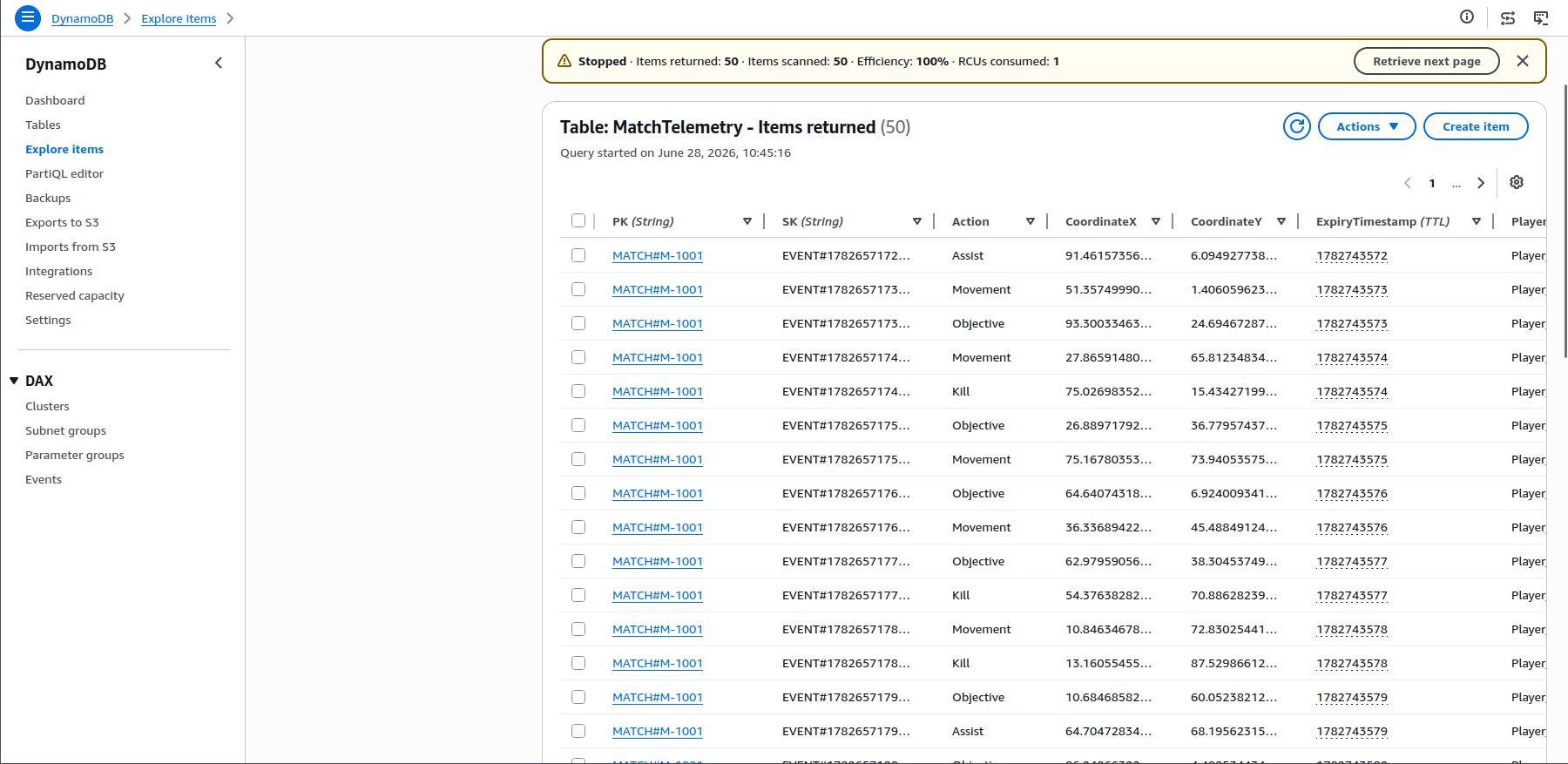Viewport: 1568px width, 764px height.
Task: Open the SK column sort dropdown
Action: tap(917, 221)
